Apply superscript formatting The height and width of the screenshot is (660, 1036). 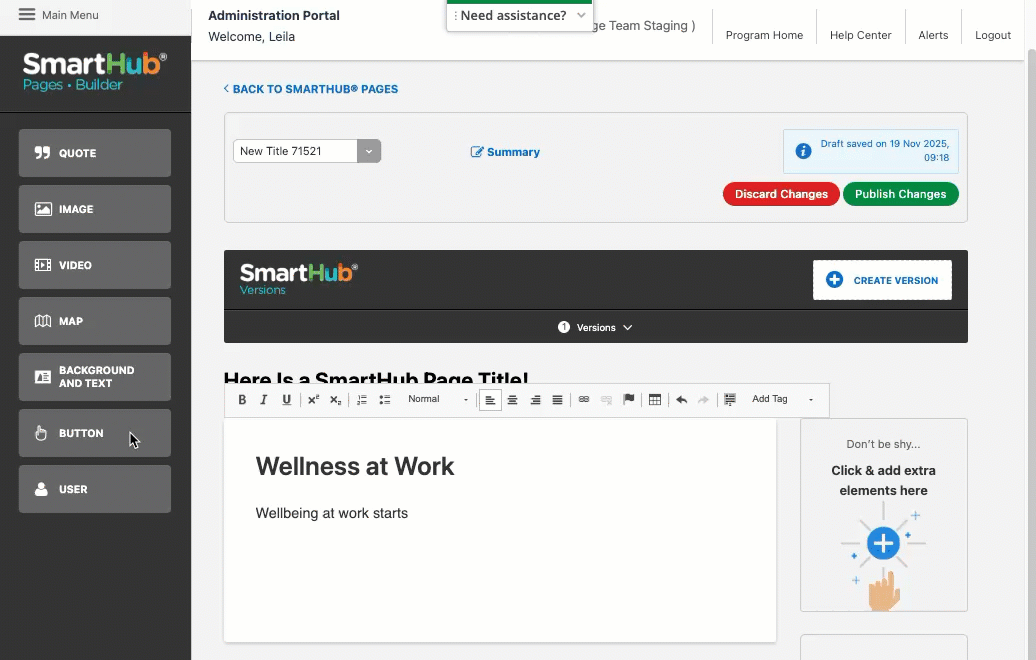(313, 400)
